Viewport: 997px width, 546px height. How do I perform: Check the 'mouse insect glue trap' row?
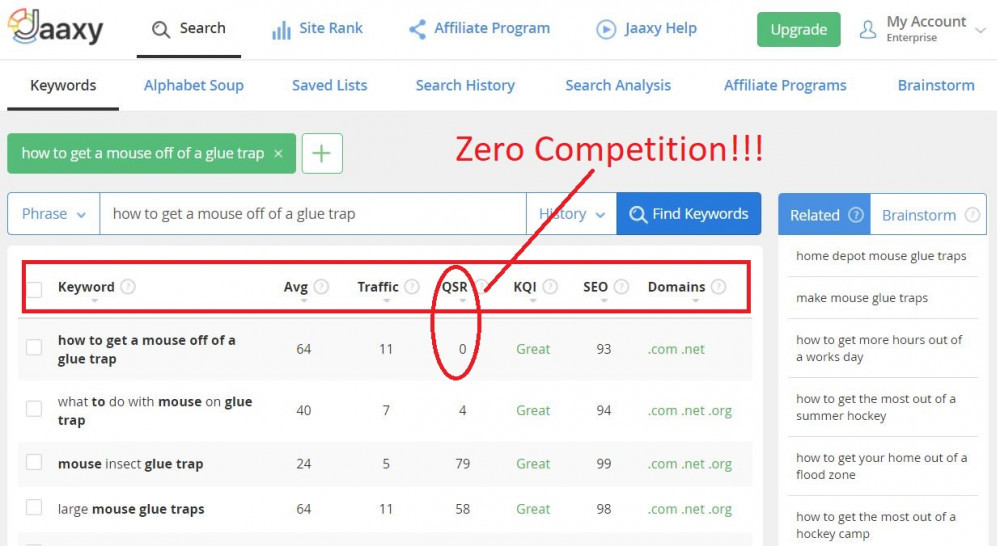pyautogui.click(x=34, y=462)
